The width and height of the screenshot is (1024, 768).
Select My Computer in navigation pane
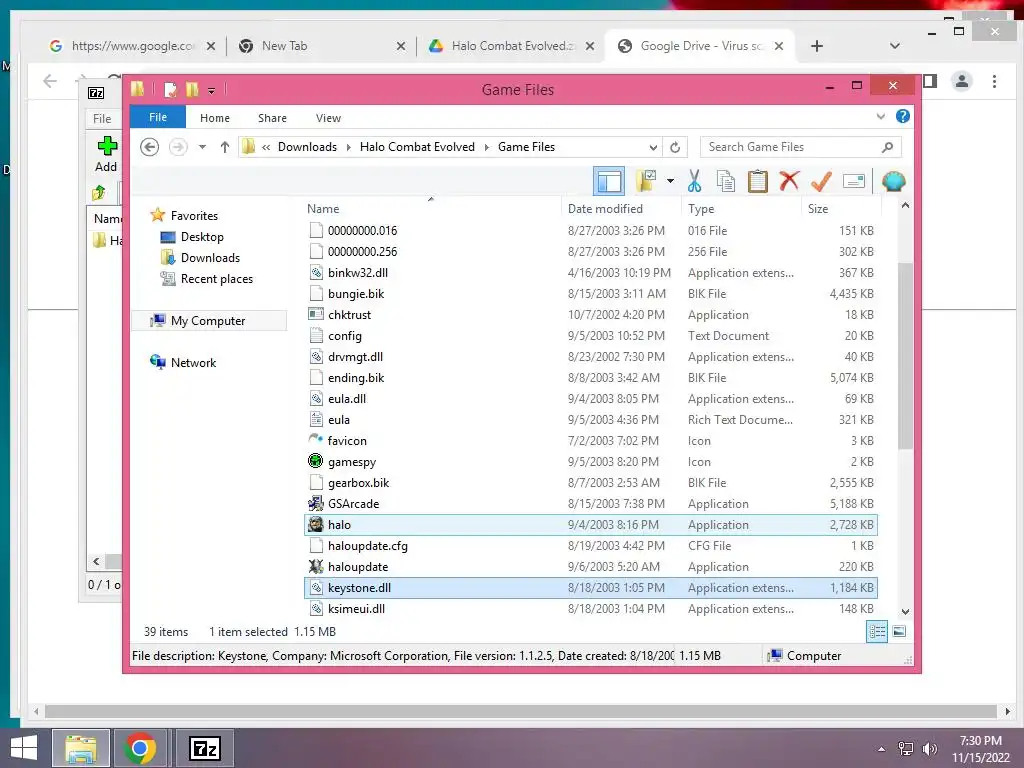coord(208,321)
